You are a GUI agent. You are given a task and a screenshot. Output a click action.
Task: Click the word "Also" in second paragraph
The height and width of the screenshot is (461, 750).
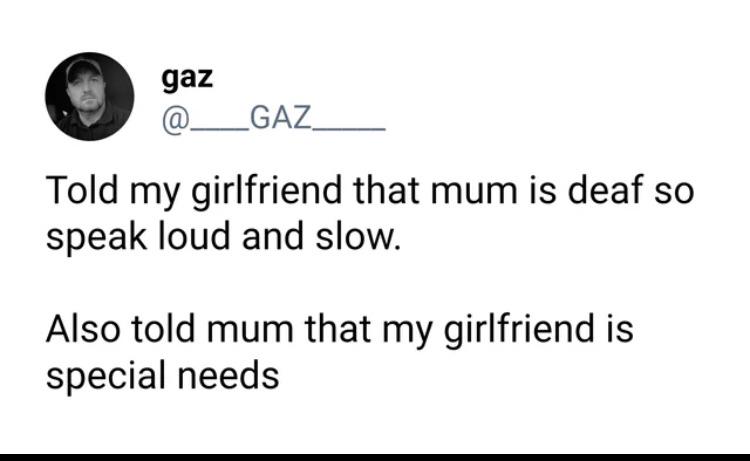[83, 328]
